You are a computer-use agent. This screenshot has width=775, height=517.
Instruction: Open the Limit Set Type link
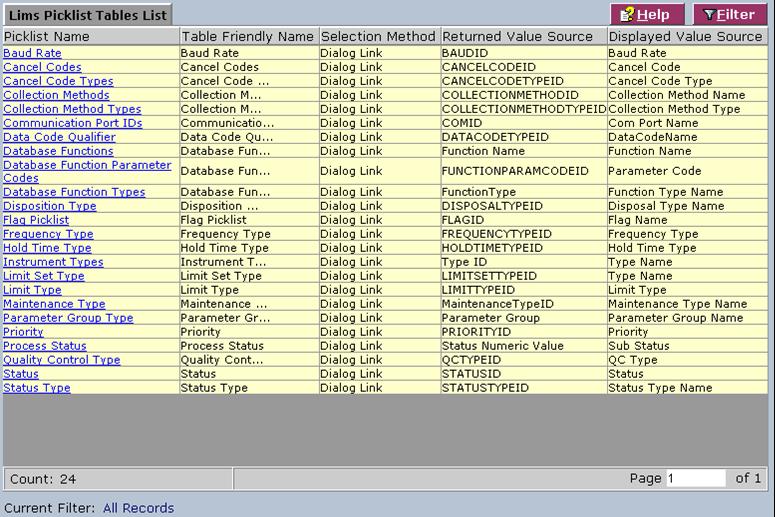pos(43,276)
